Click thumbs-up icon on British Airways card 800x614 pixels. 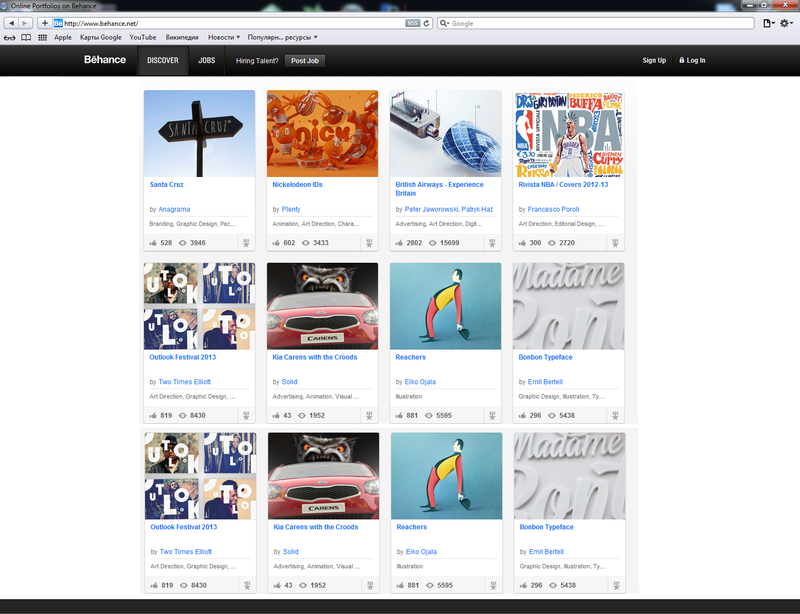(399, 243)
